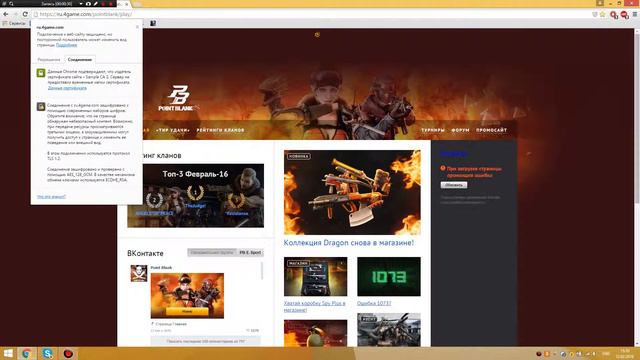Viewport: 640px width, 360px height.
Task: Click the blue link at top of dark panel
Action: pos(453,154)
